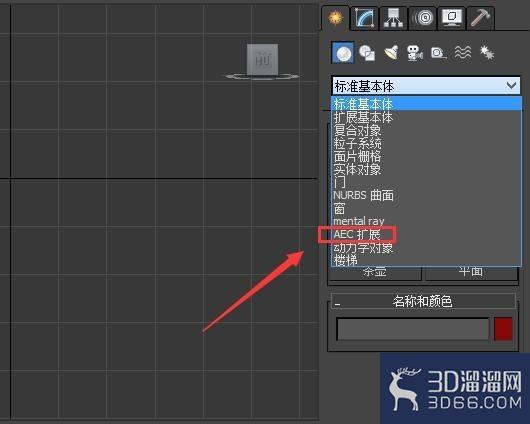Open the Motion panel tab

(423, 18)
